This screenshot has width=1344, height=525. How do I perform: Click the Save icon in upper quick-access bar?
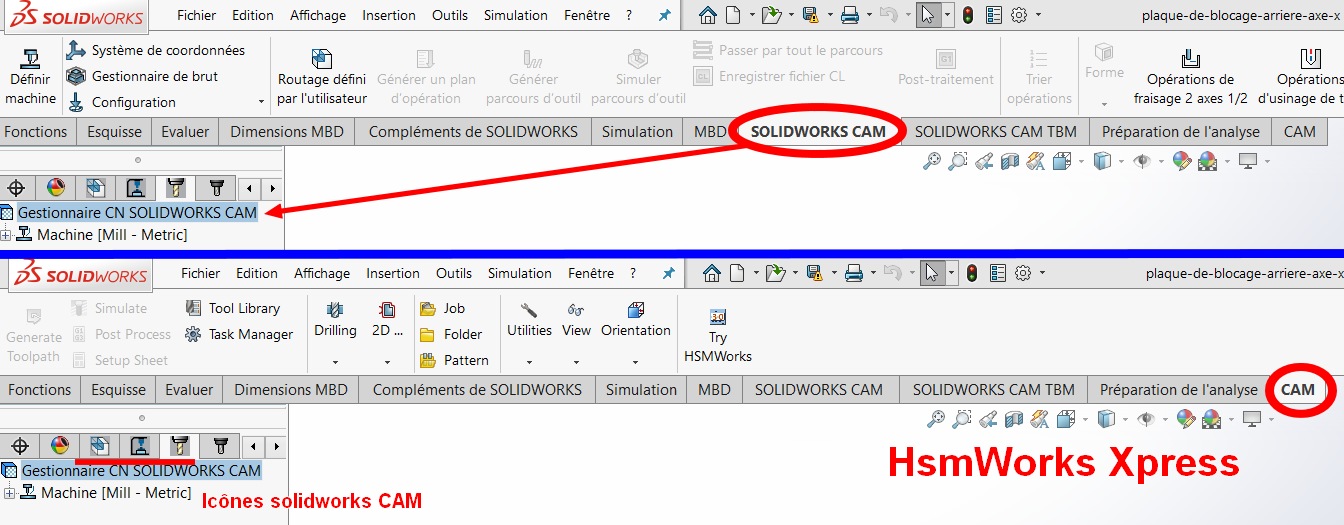tap(811, 15)
